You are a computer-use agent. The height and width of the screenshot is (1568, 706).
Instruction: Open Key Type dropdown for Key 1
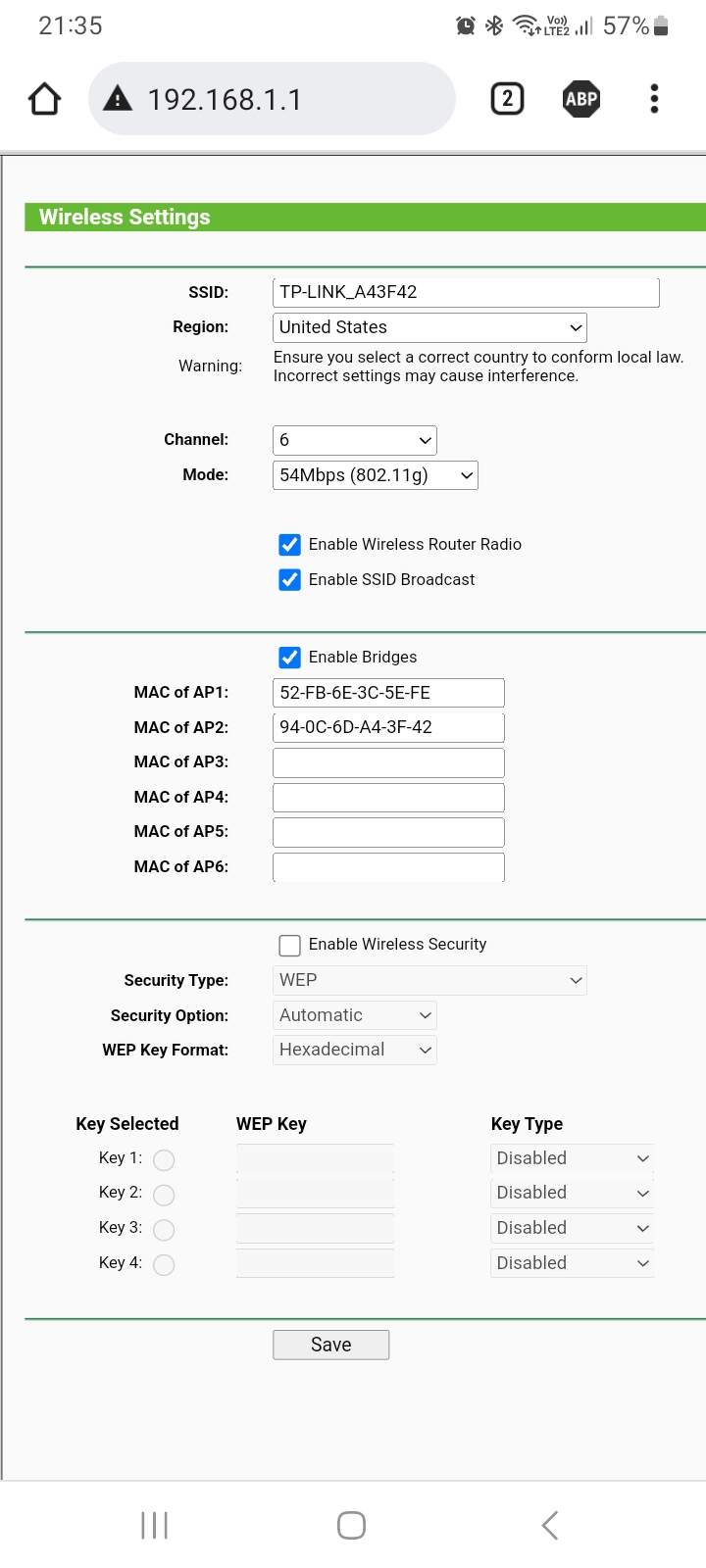pos(572,1158)
